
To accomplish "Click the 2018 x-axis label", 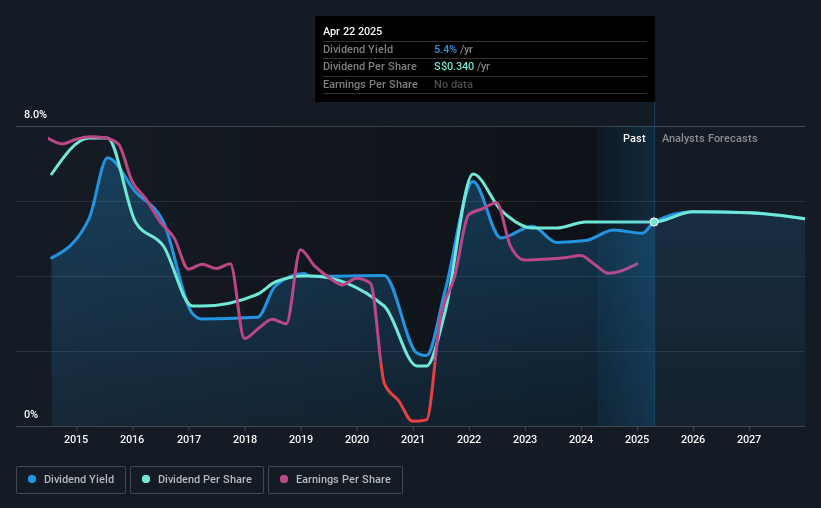I will click(245, 439).
